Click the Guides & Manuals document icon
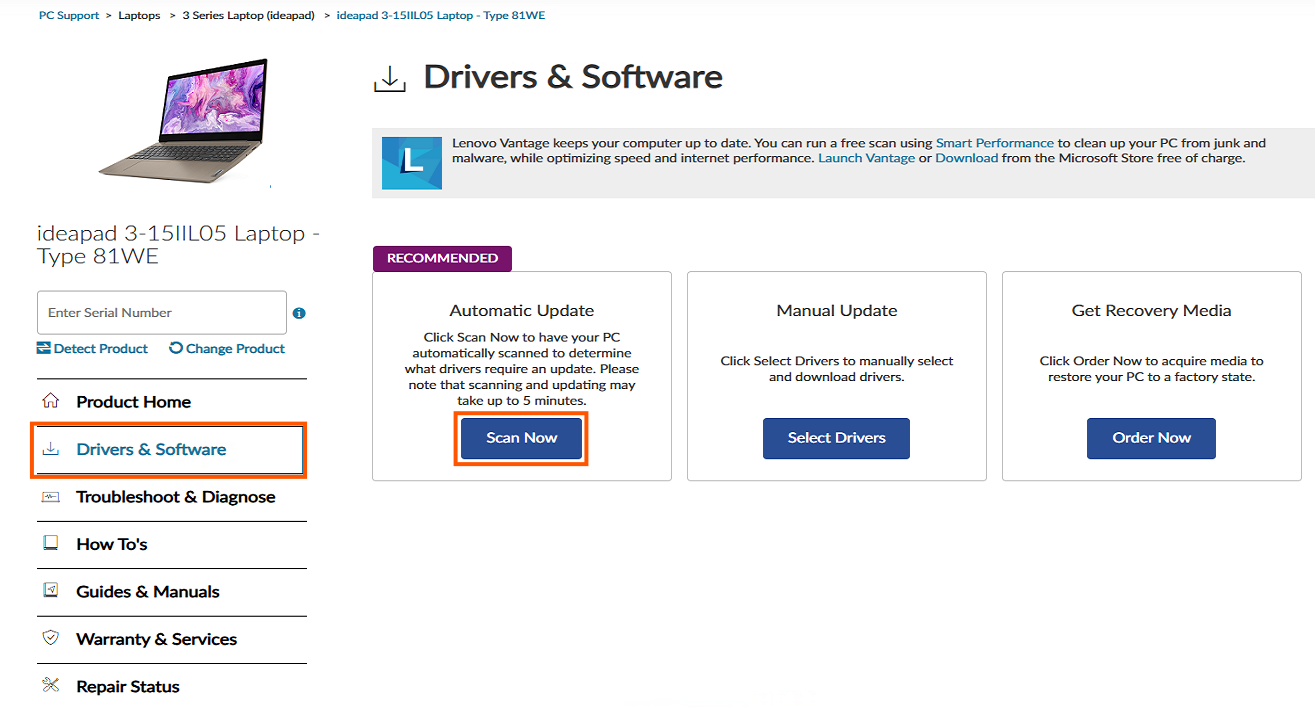The image size is (1315, 707). click(51, 591)
